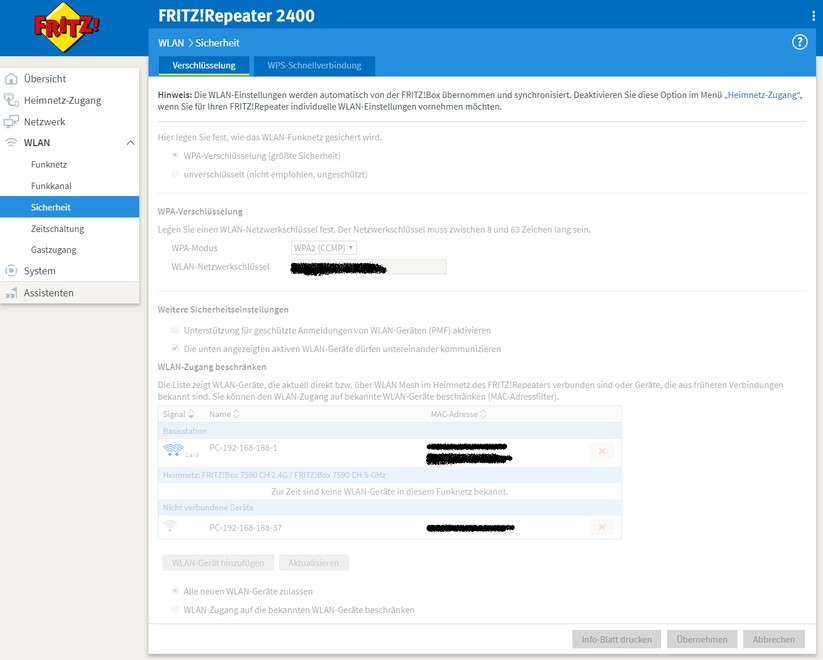The height and width of the screenshot is (660, 823).
Task: Open the Zeitschaltung menu item
Action: click(57, 229)
